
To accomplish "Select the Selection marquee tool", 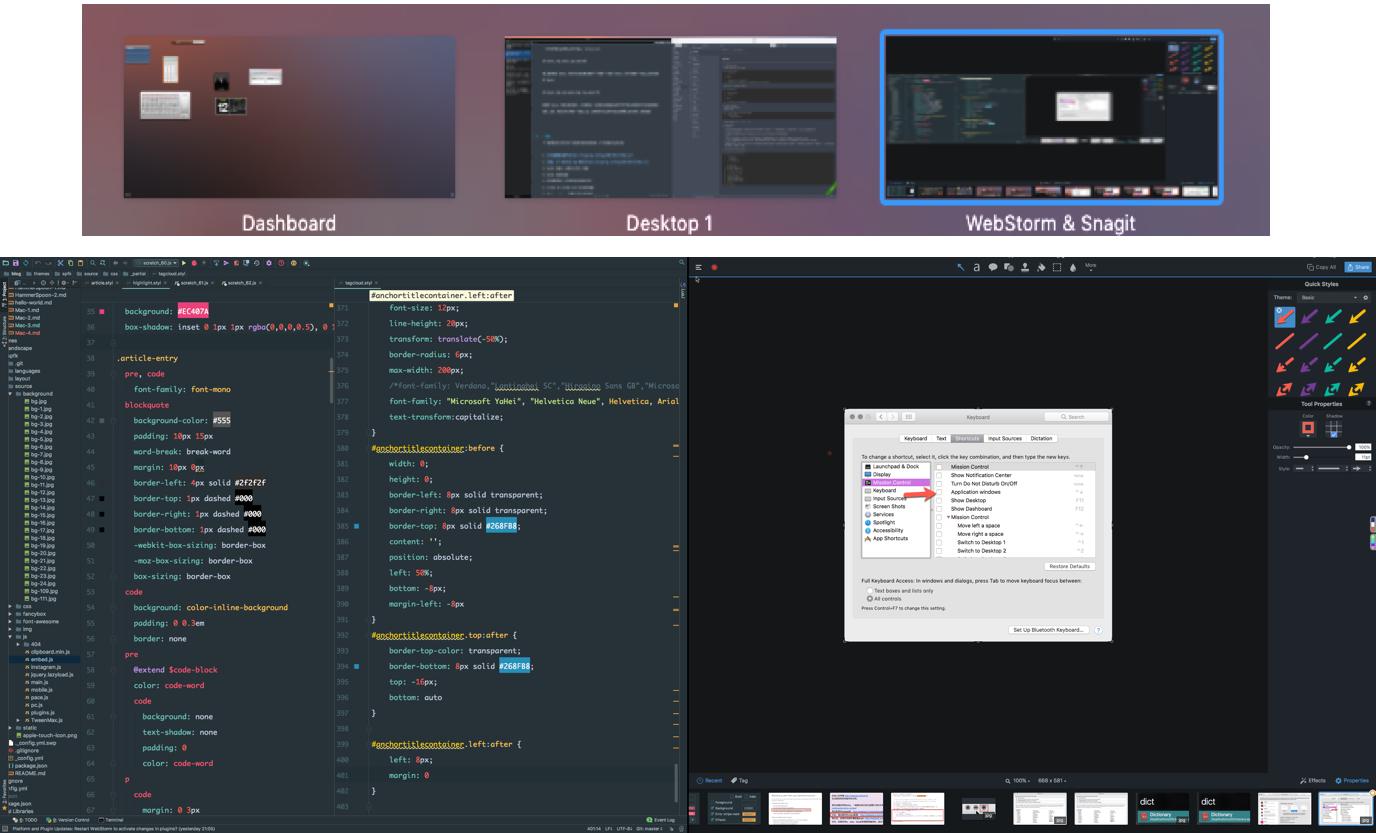I will (1057, 267).
